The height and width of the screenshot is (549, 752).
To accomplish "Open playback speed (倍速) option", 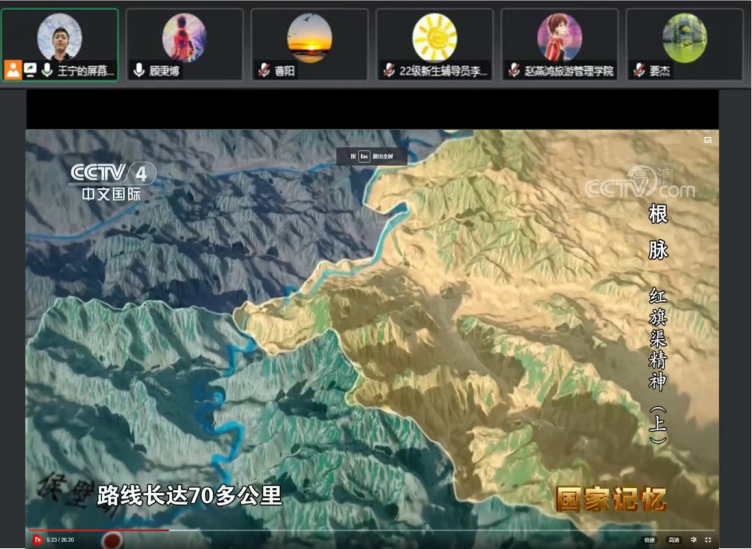I will tap(650, 540).
